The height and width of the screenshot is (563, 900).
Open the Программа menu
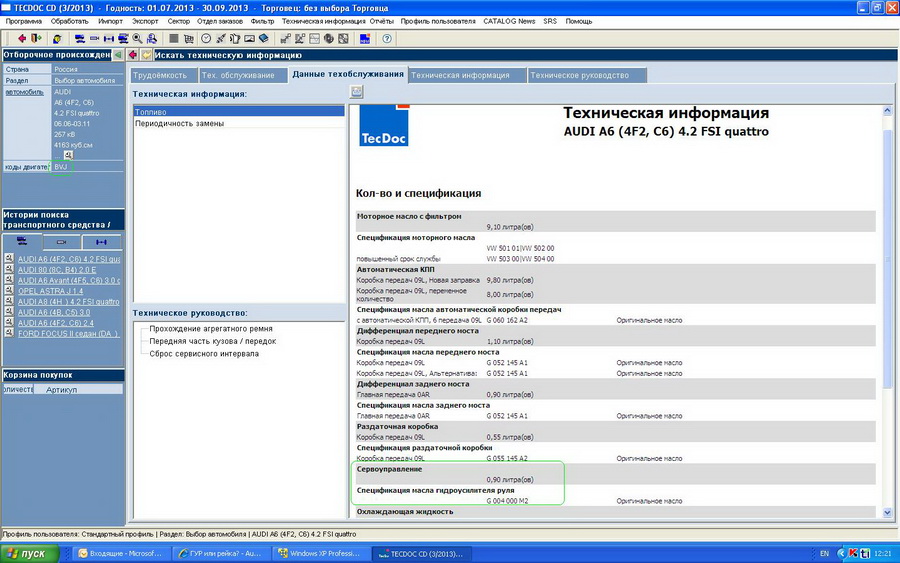(24, 21)
